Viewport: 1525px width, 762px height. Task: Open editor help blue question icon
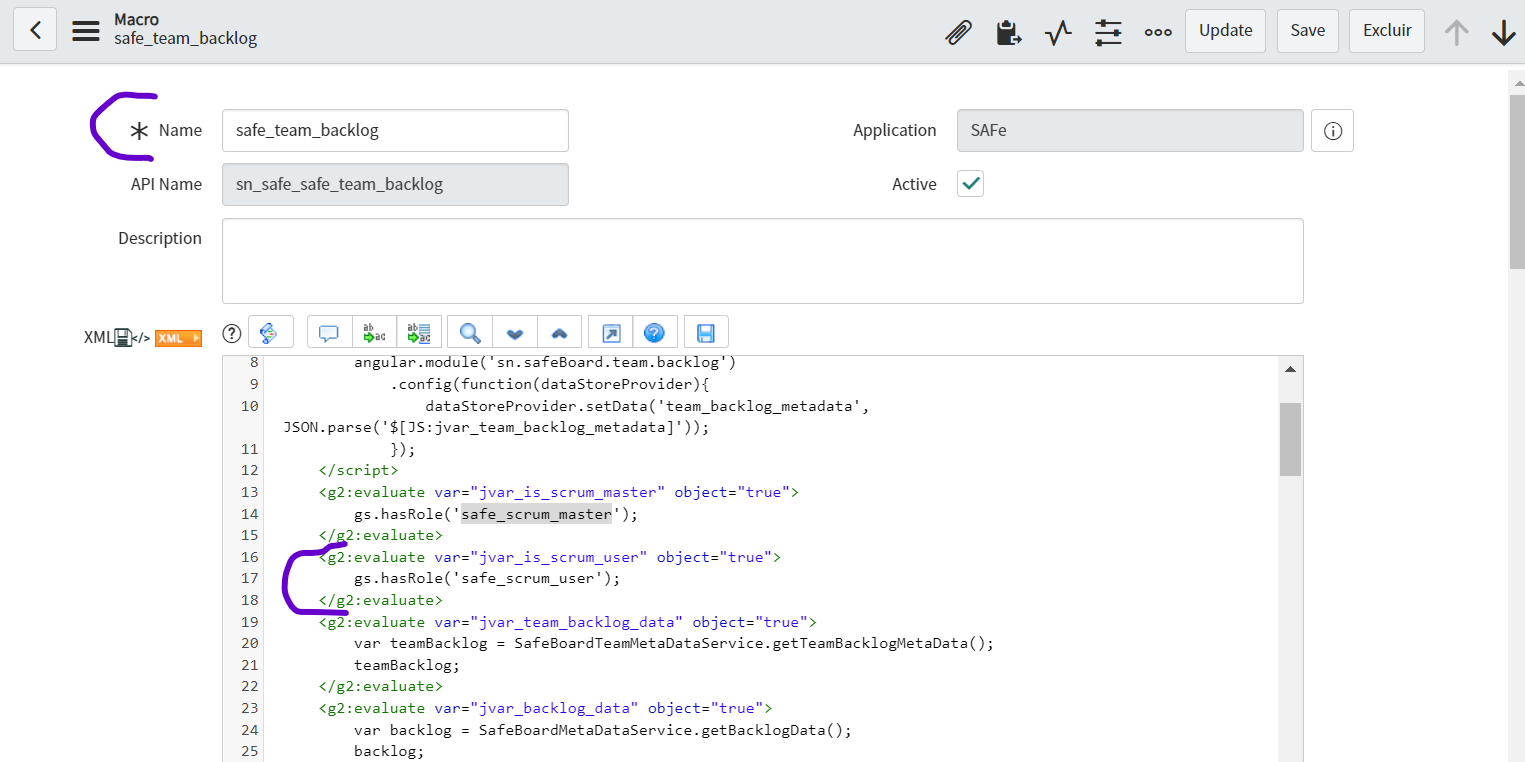pyautogui.click(x=655, y=332)
